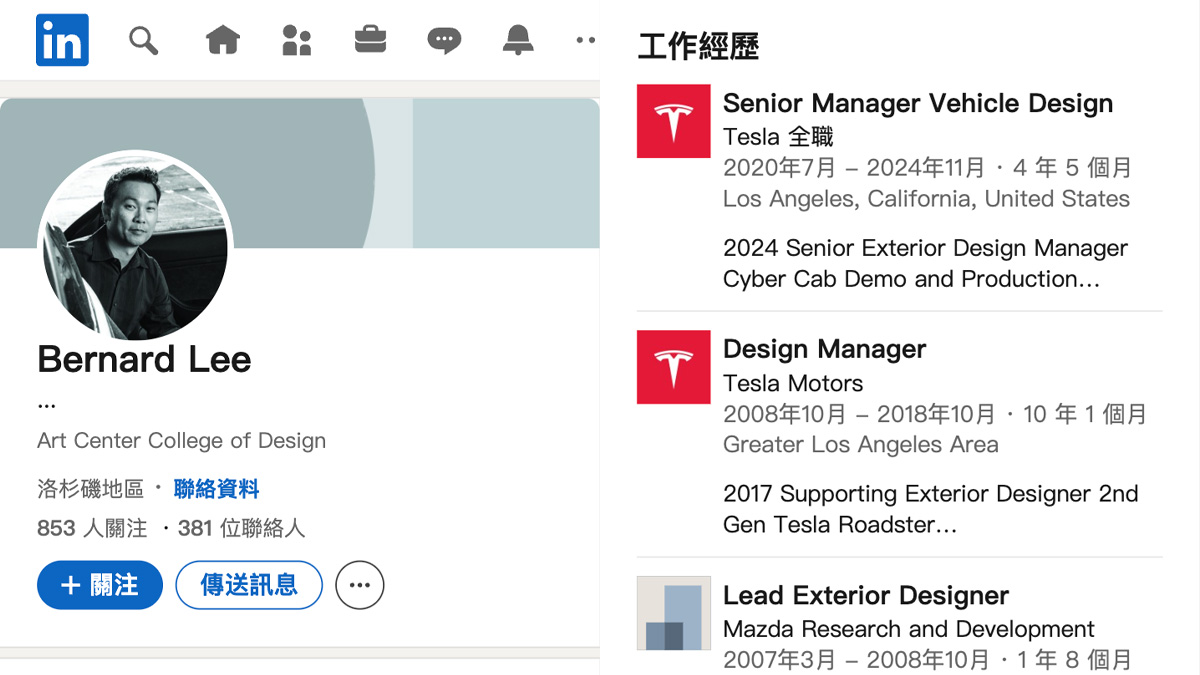Open the Lead Exterior Designer position title
1200x675 pixels.
point(866,595)
